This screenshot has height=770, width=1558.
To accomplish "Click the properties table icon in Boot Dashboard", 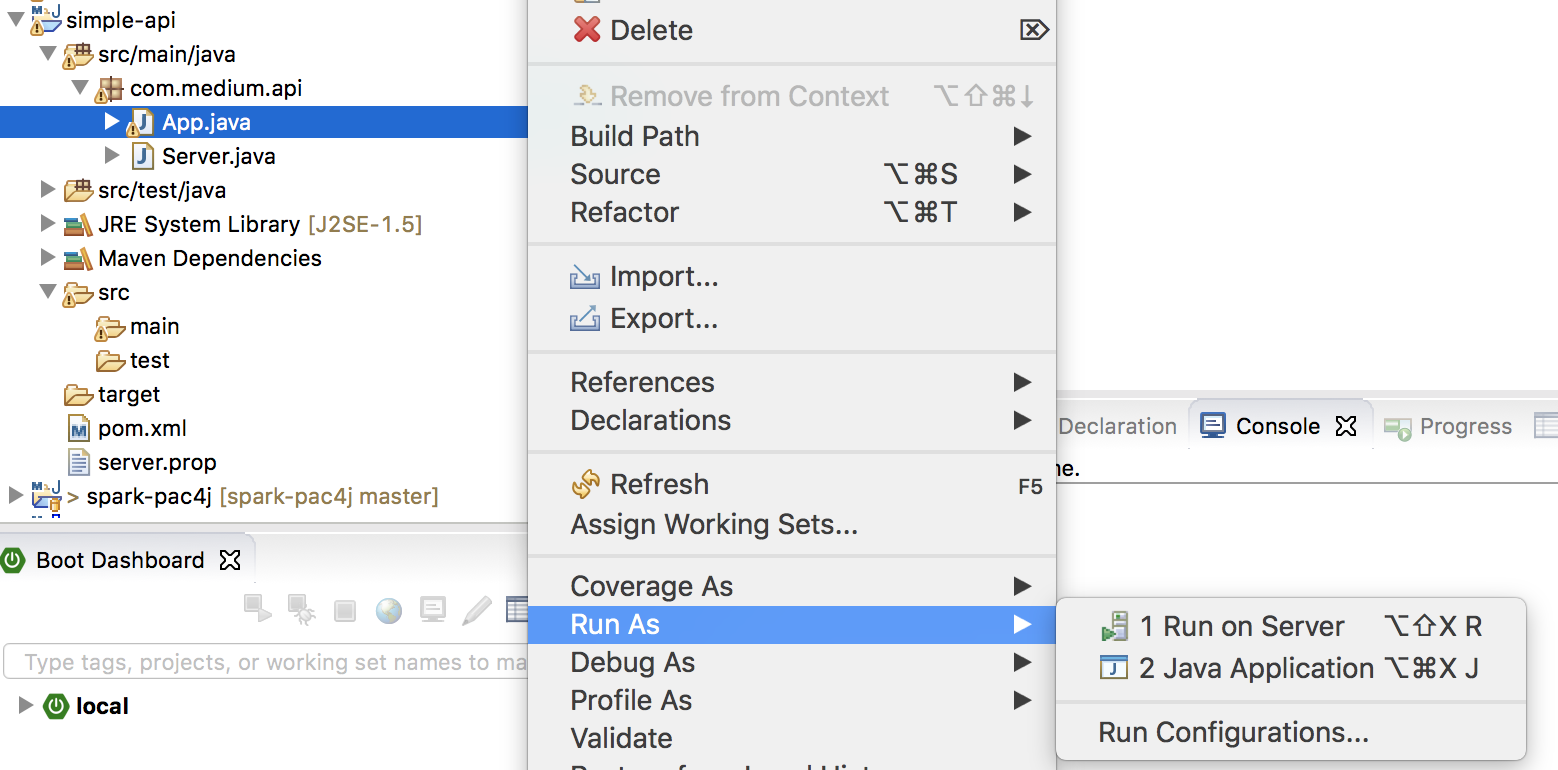I will coord(517,609).
